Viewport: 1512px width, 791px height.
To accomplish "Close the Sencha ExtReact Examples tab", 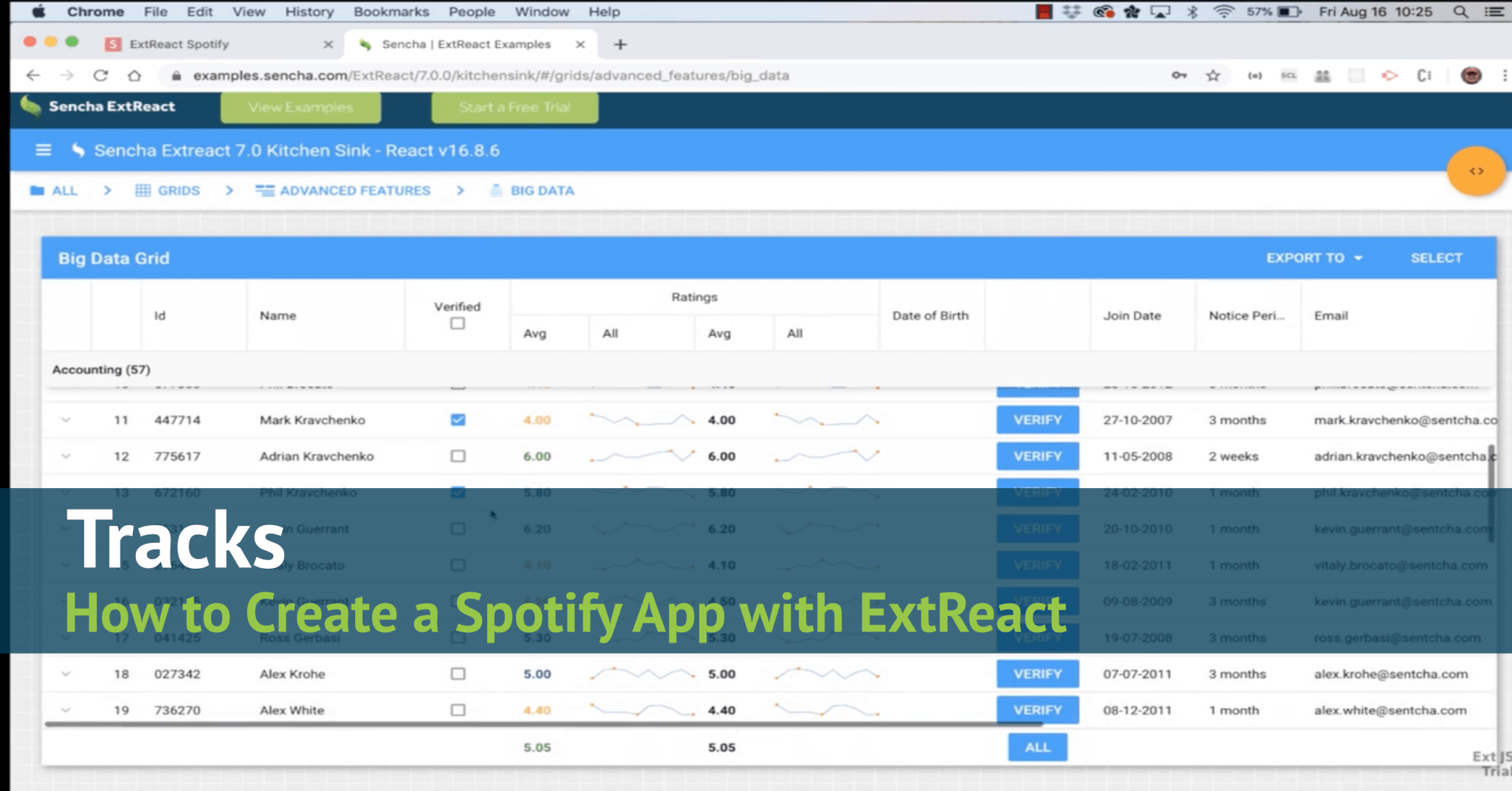I will [580, 44].
